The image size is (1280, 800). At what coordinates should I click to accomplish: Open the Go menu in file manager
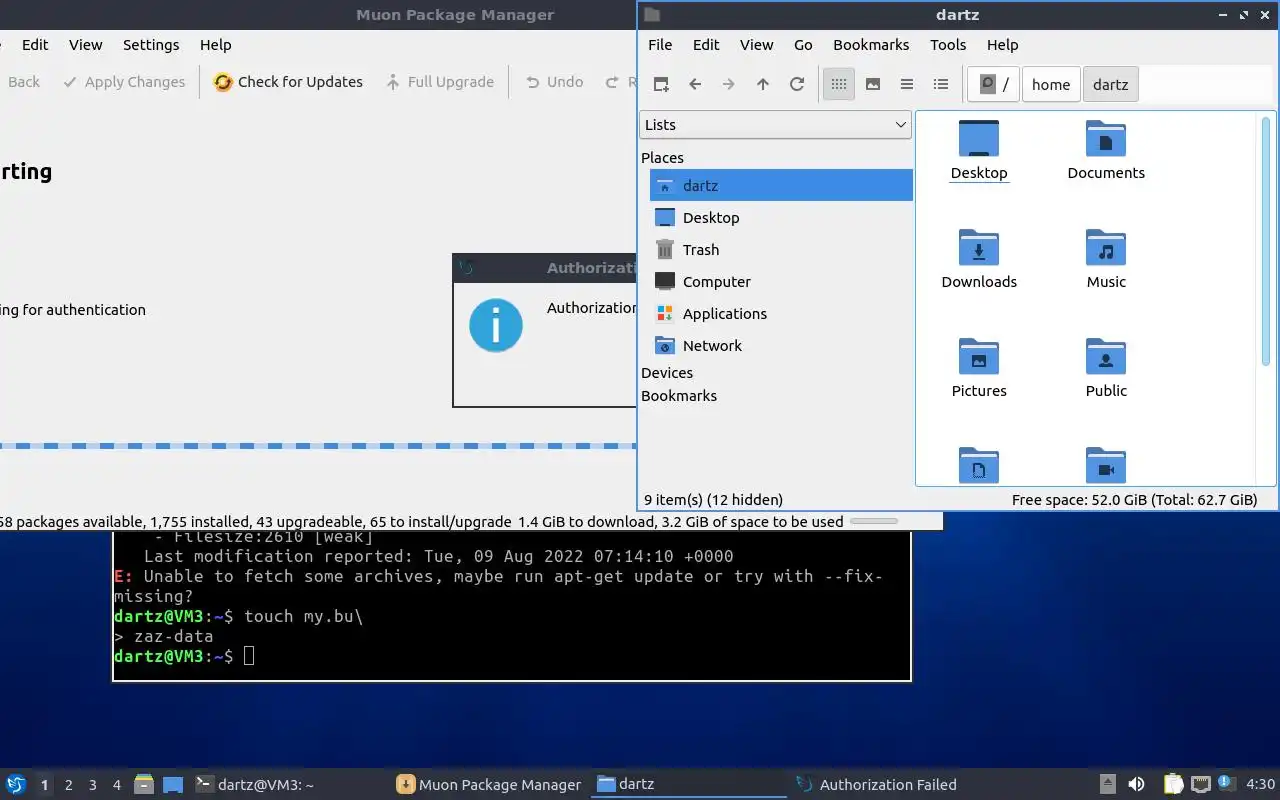(803, 44)
